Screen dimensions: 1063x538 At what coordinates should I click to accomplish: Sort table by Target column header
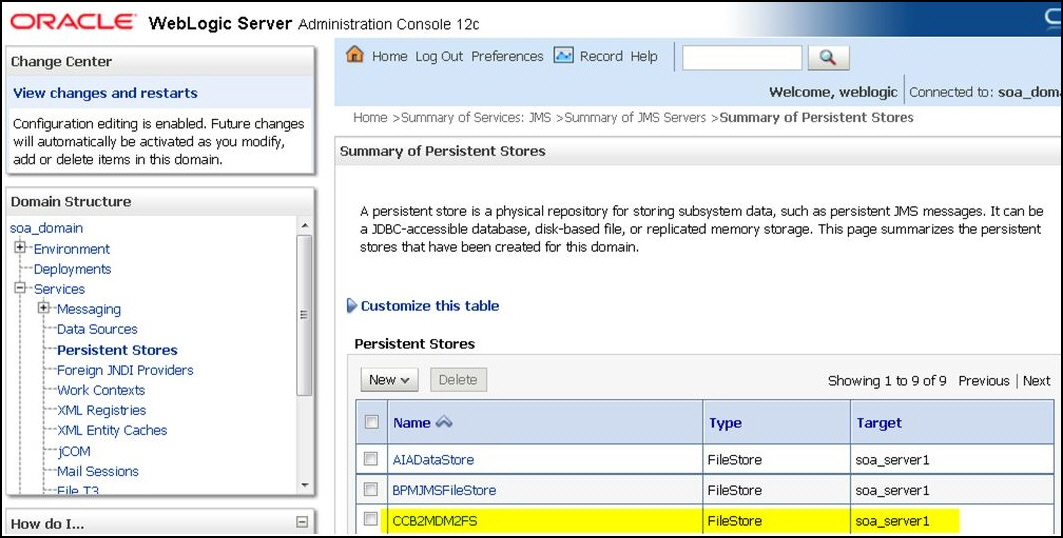point(879,423)
